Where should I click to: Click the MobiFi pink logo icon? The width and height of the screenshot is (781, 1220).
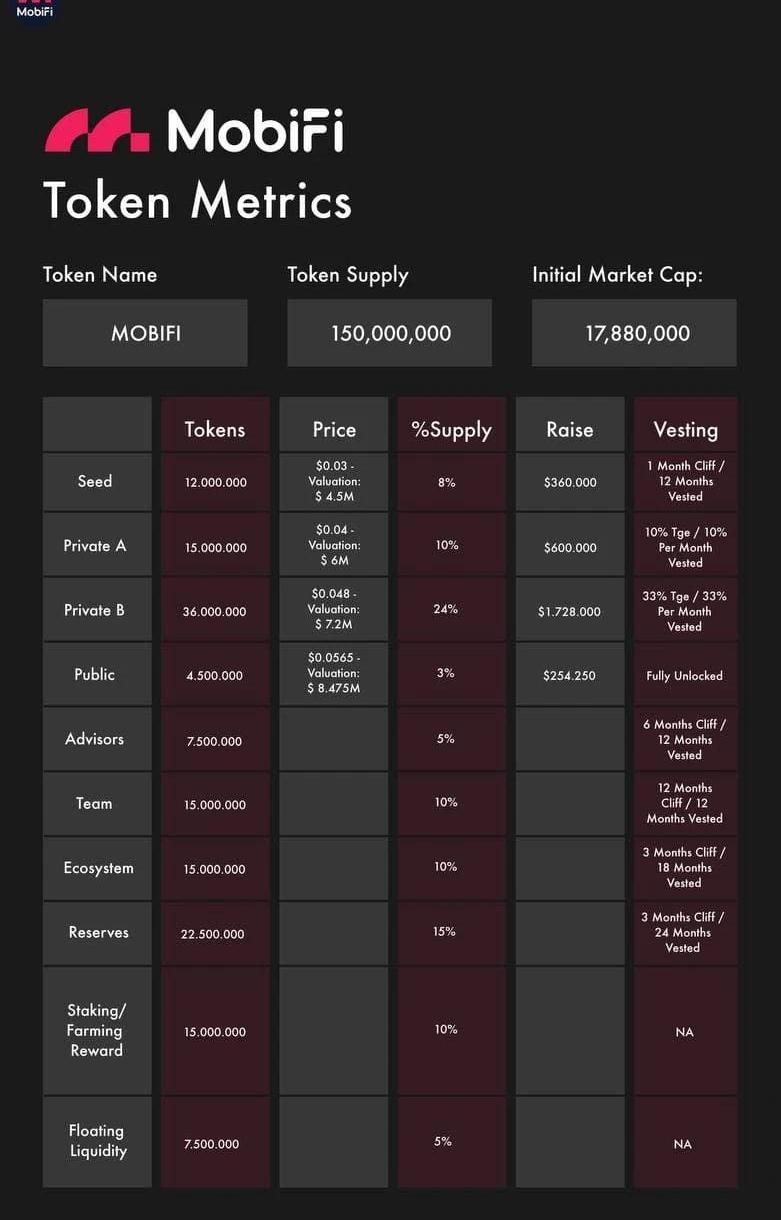[97, 131]
